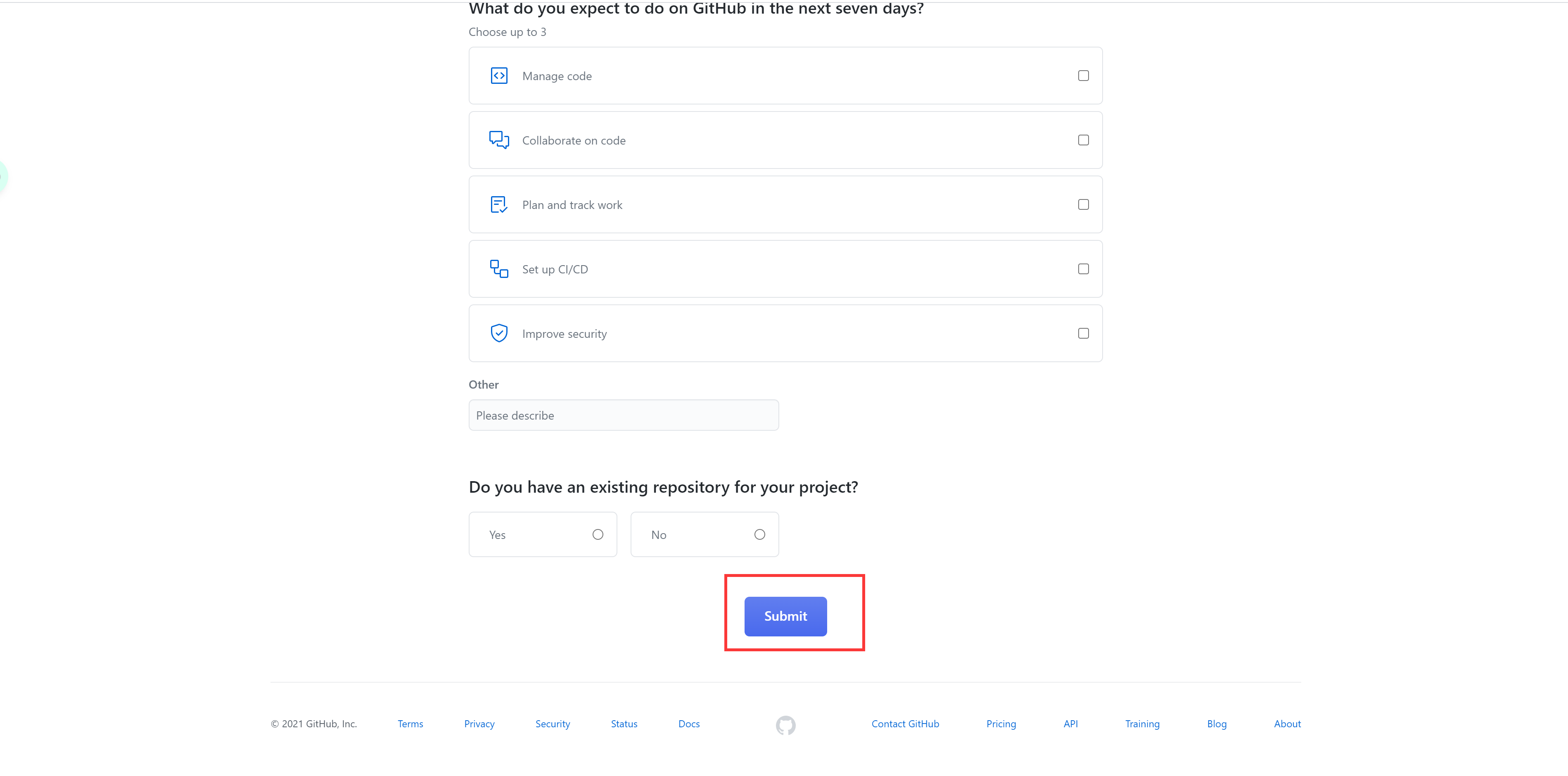
Task: Click the Plan and track work icon
Action: (x=498, y=204)
